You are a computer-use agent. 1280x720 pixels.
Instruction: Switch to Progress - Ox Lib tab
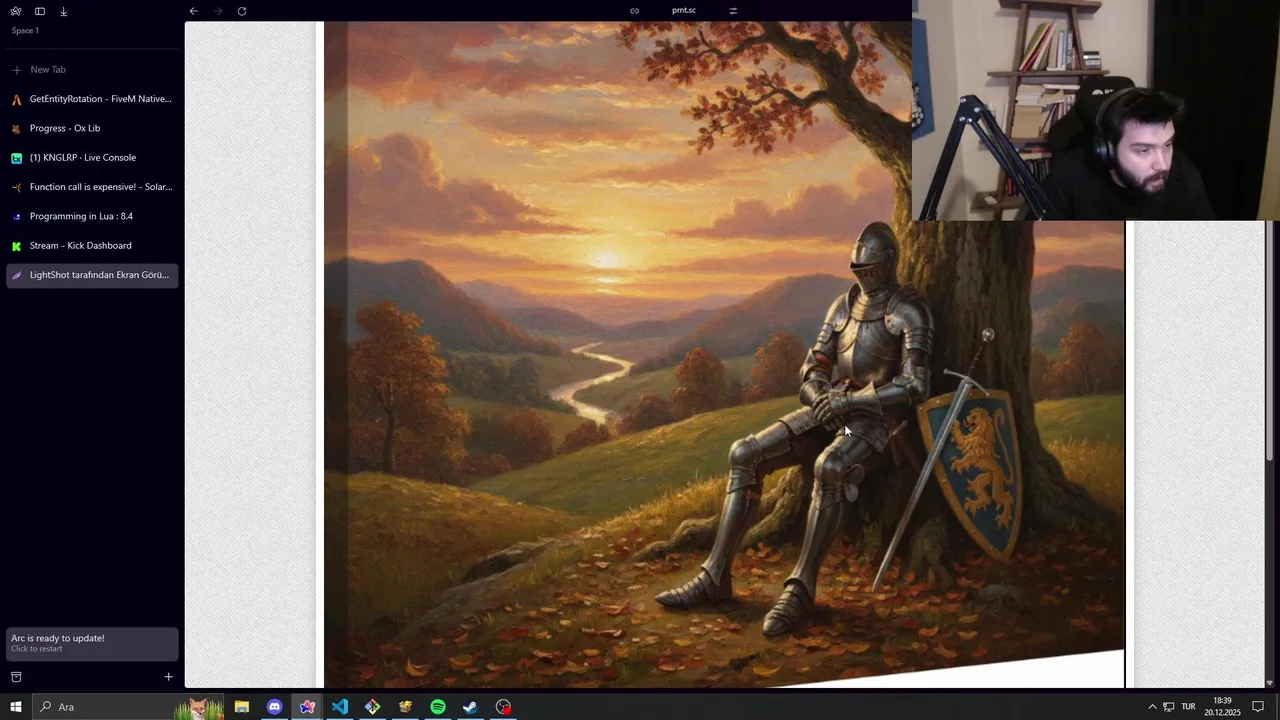[92, 128]
